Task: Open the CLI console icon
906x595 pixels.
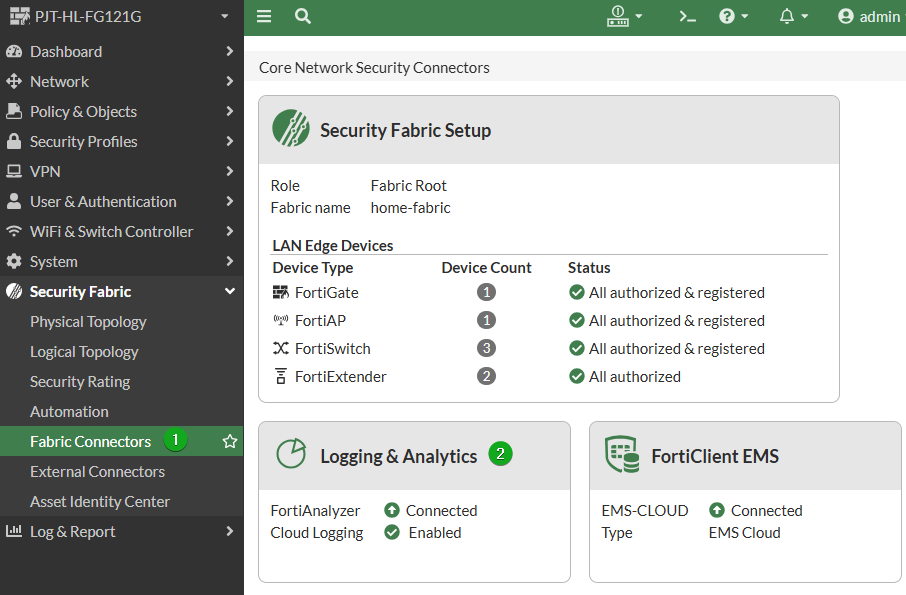Action: (x=688, y=17)
